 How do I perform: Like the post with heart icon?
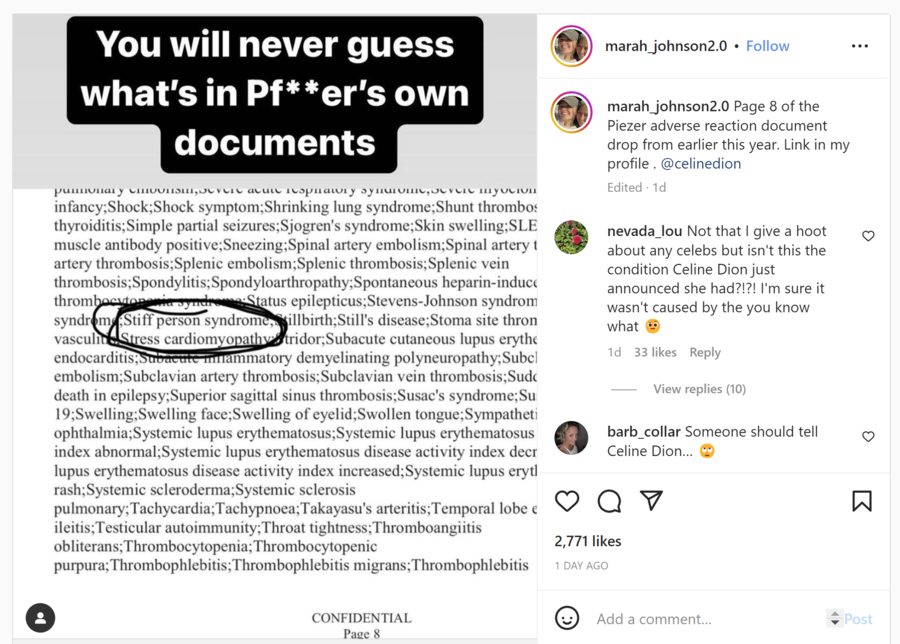pos(567,501)
